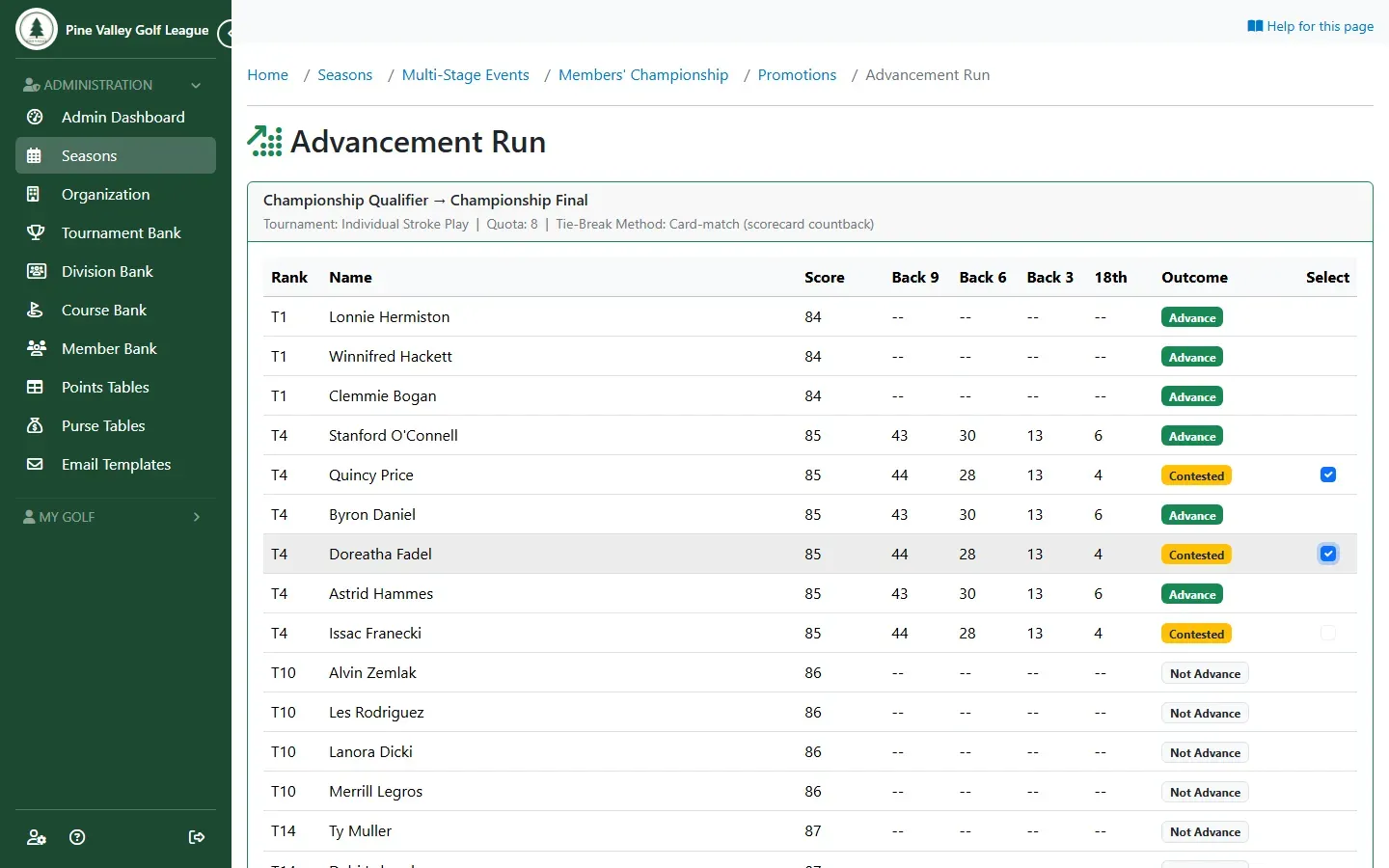Click the Course Bank golf icon
This screenshot has width=1389, height=868.
coord(35,310)
